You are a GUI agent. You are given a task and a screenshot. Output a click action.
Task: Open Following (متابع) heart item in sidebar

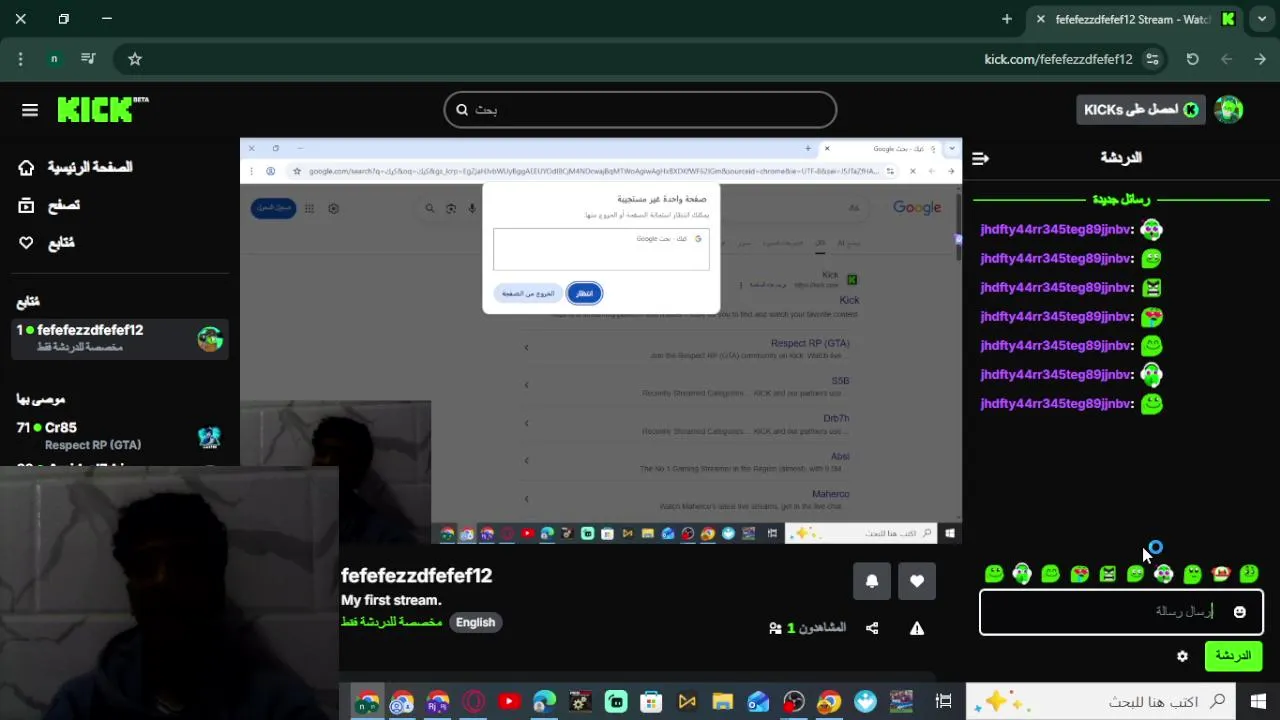[46, 243]
